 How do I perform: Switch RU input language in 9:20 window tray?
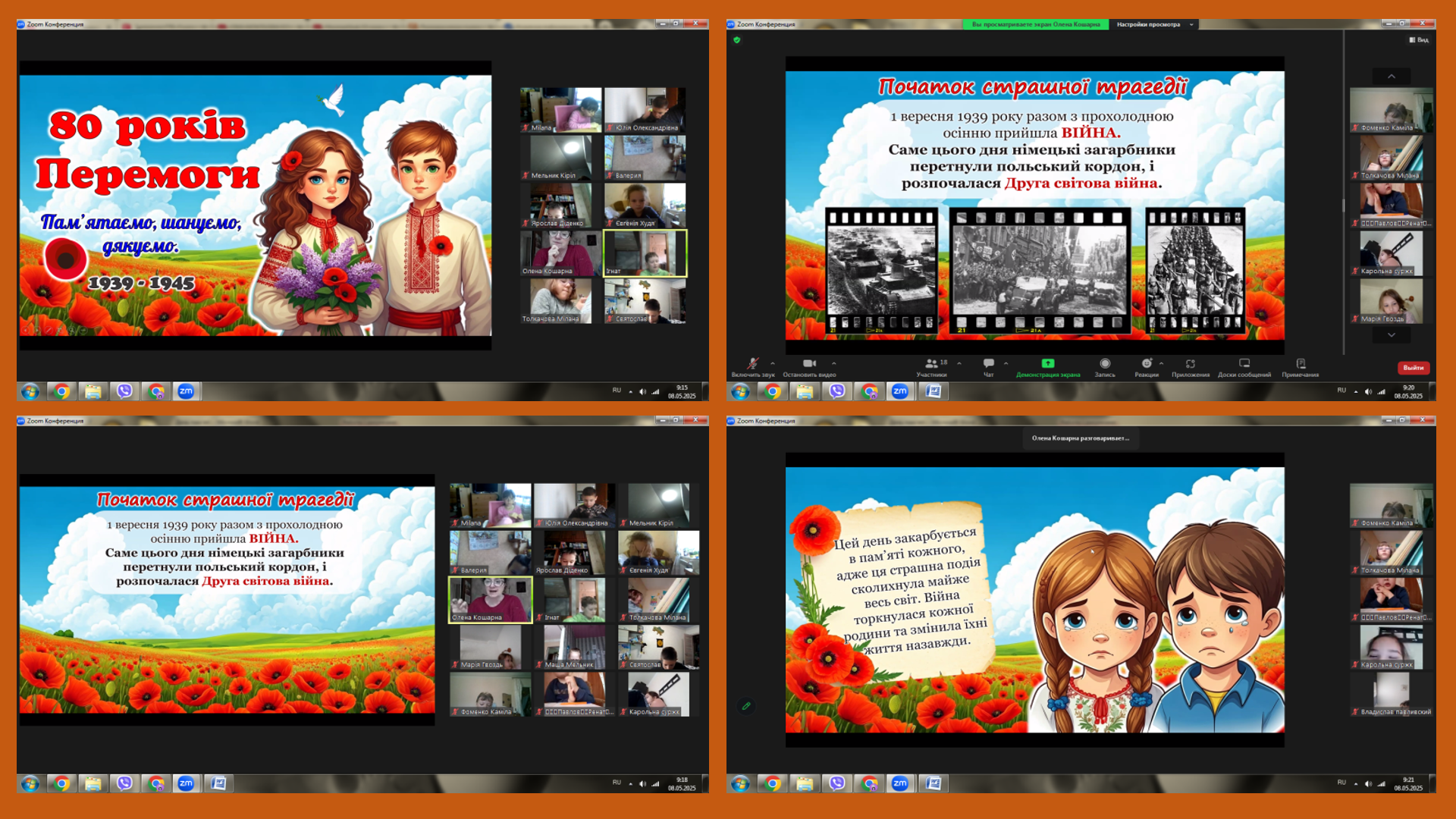[x=1341, y=391]
